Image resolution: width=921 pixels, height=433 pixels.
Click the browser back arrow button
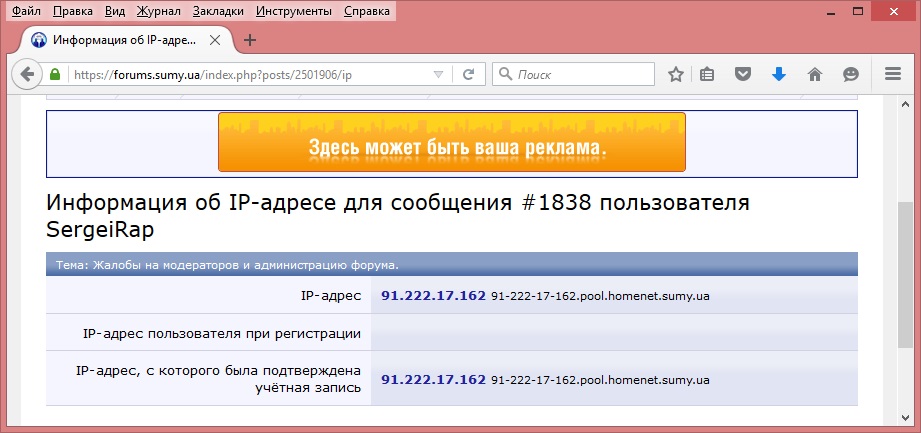coord(27,74)
